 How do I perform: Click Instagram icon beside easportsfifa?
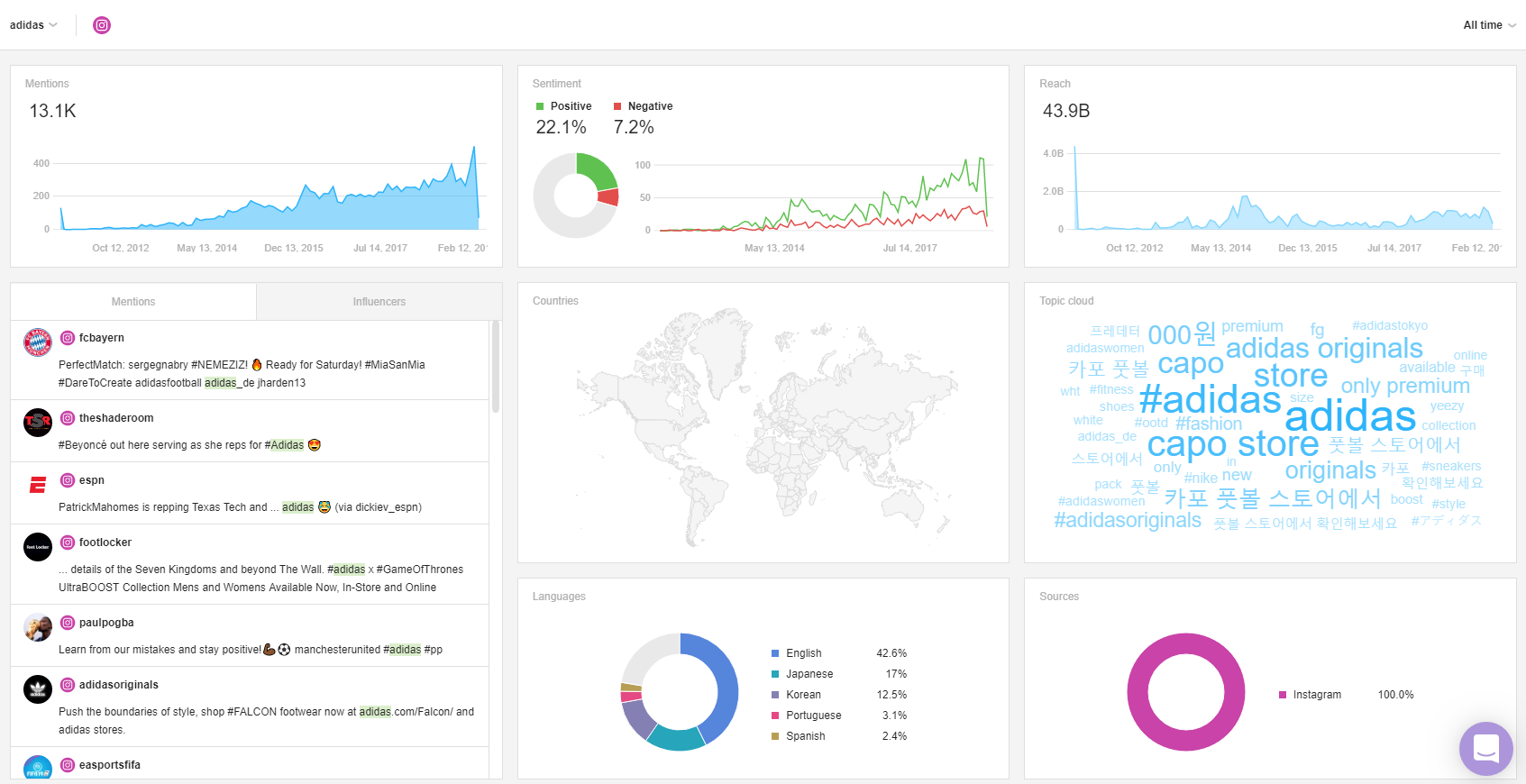click(x=68, y=765)
